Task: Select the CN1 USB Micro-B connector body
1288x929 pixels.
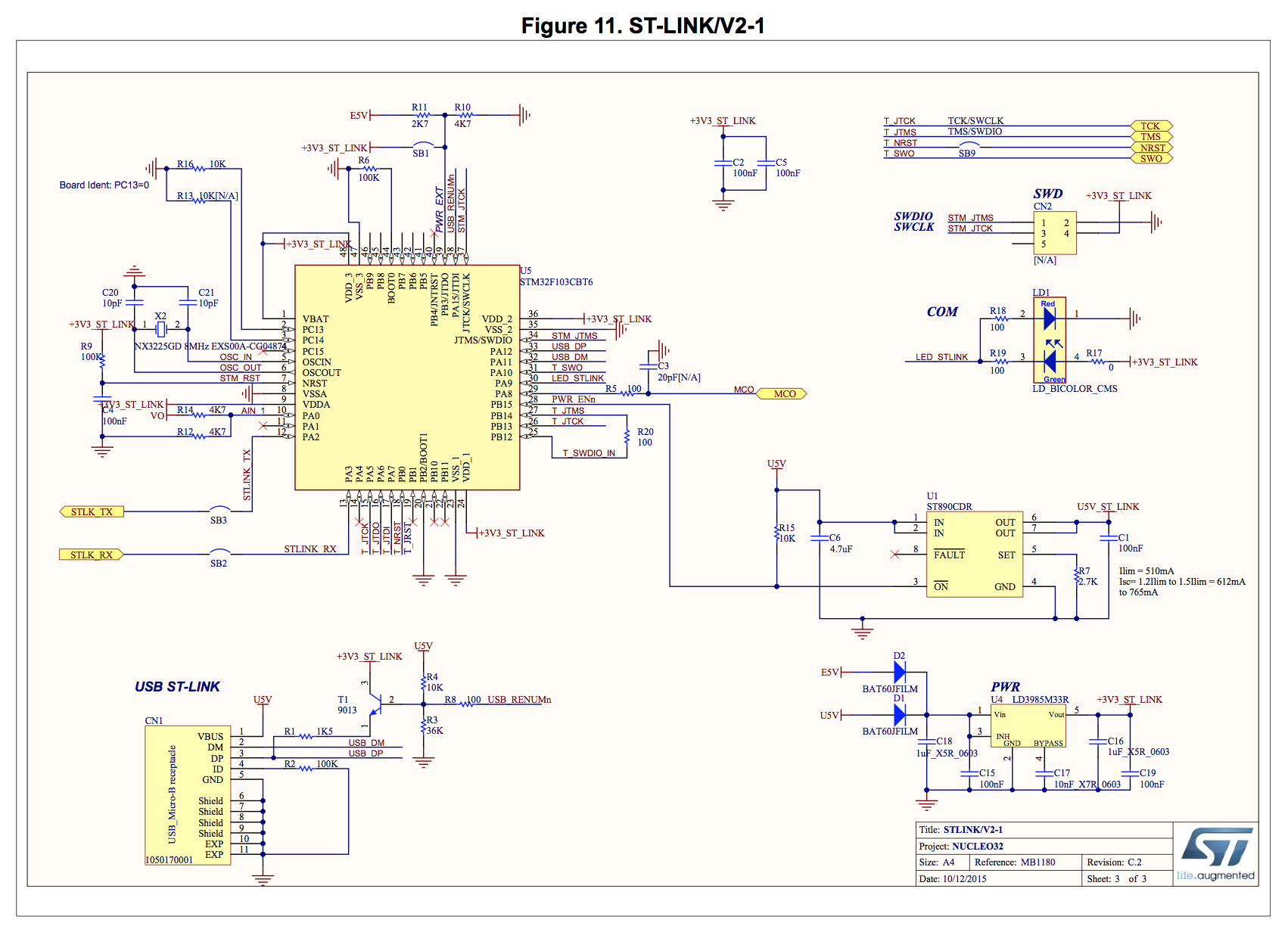Action: (x=188, y=795)
